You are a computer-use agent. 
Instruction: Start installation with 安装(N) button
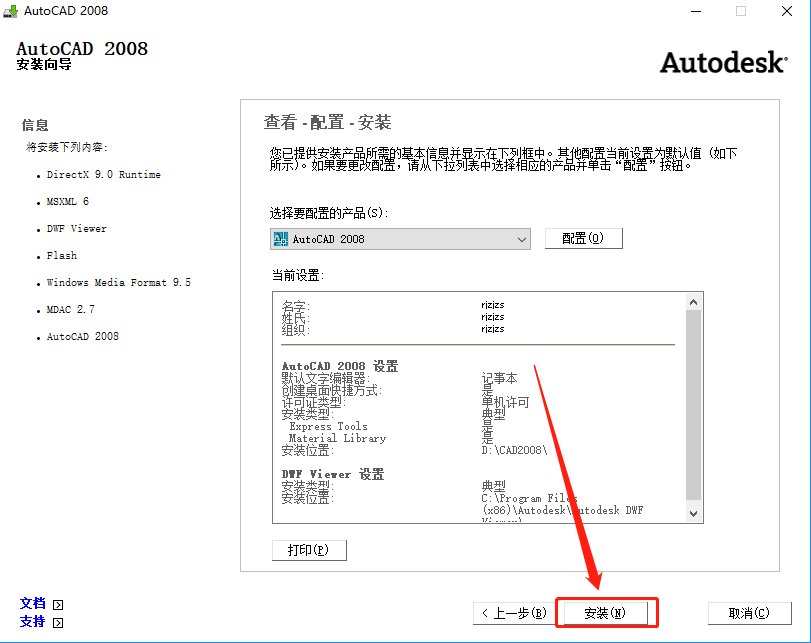pyautogui.click(x=605, y=613)
